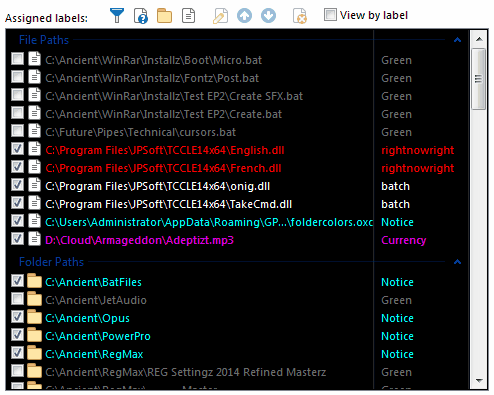
Task: Click the batch label of onig.dll
Action: tap(395, 186)
